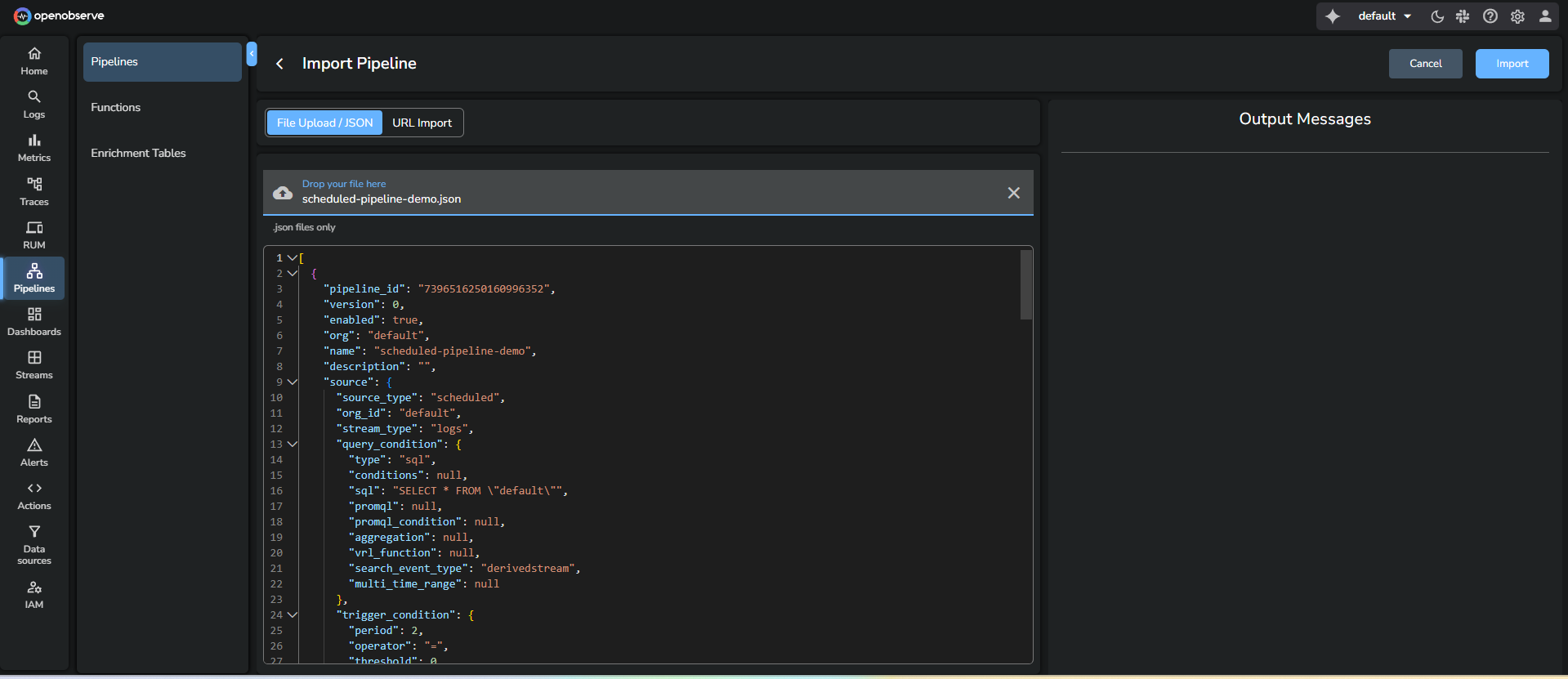Viewport: 1568px width, 679px height.
Task: Click the Import button
Action: (1512, 64)
